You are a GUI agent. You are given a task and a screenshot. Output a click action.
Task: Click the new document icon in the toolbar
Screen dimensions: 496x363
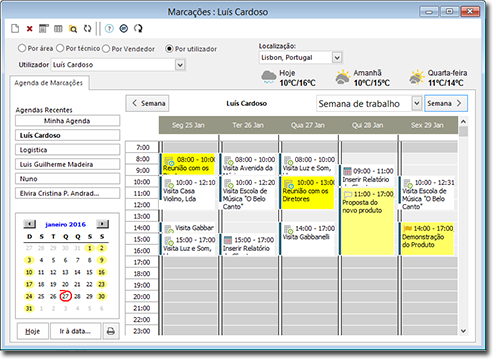(x=15, y=29)
